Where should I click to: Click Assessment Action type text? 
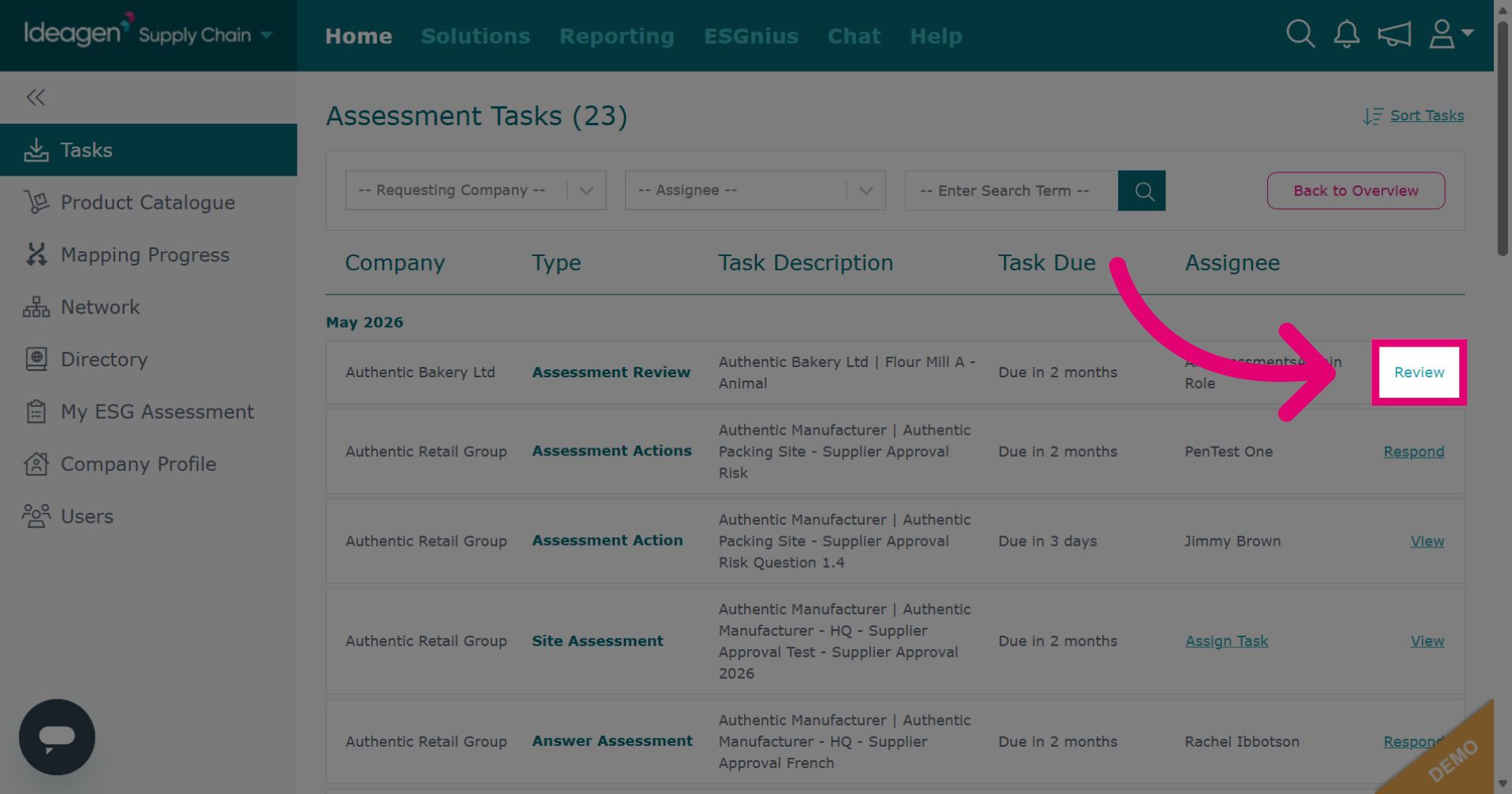[x=607, y=540]
